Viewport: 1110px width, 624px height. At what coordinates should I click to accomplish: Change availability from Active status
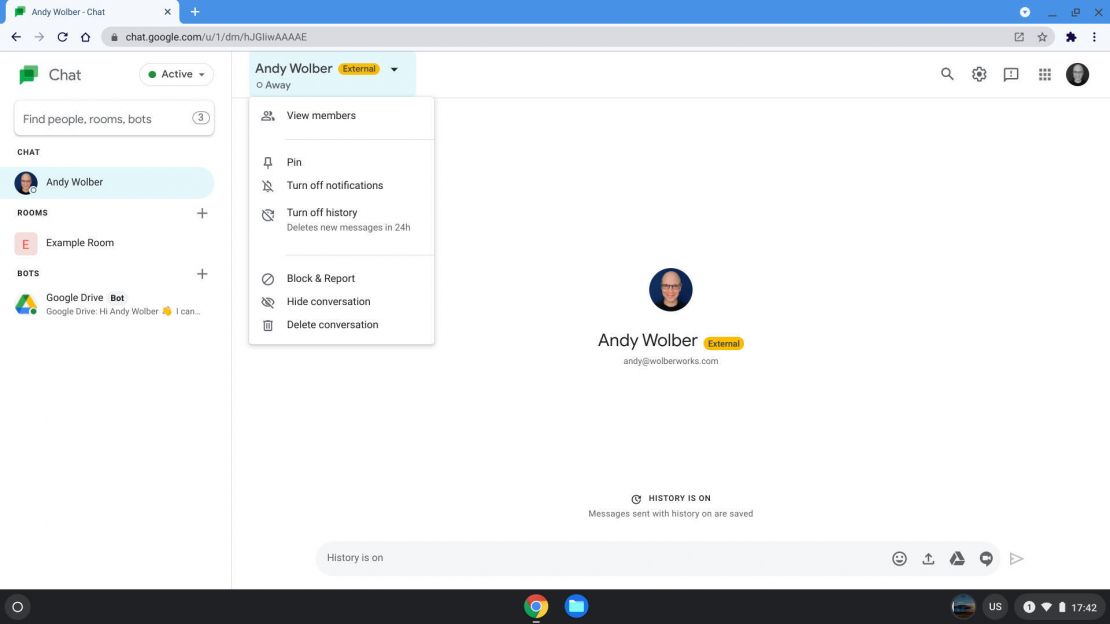pos(176,73)
